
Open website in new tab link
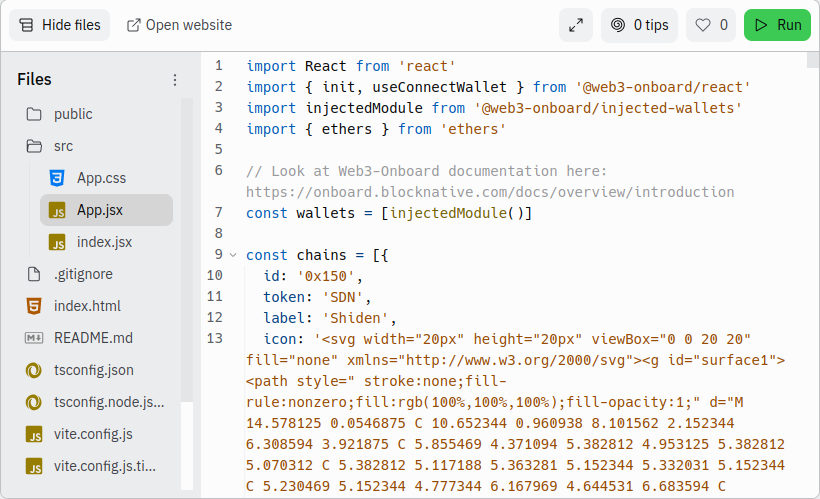[x=179, y=25]
